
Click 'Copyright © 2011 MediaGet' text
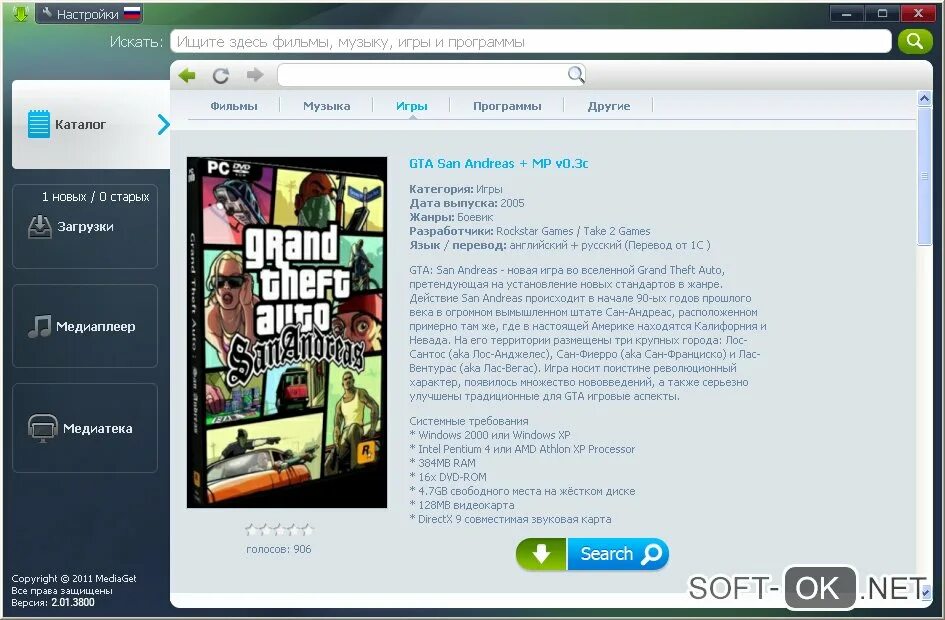(x=74, y=578)
